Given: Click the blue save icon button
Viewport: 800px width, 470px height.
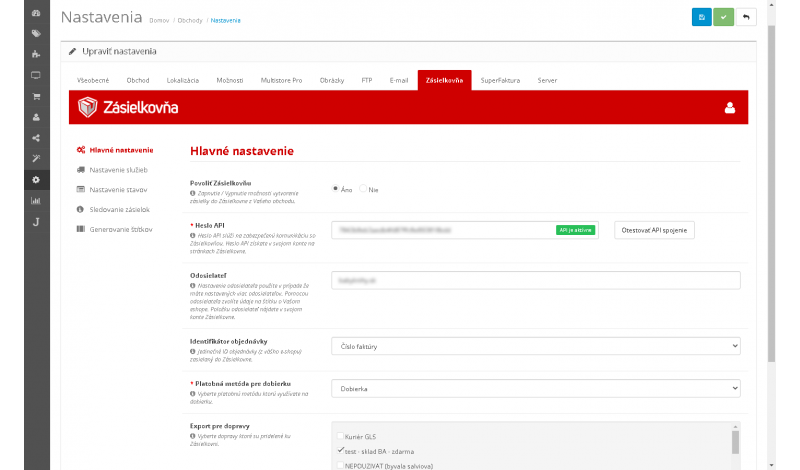Looking at the screenshot, I should (x=702, y=17).
